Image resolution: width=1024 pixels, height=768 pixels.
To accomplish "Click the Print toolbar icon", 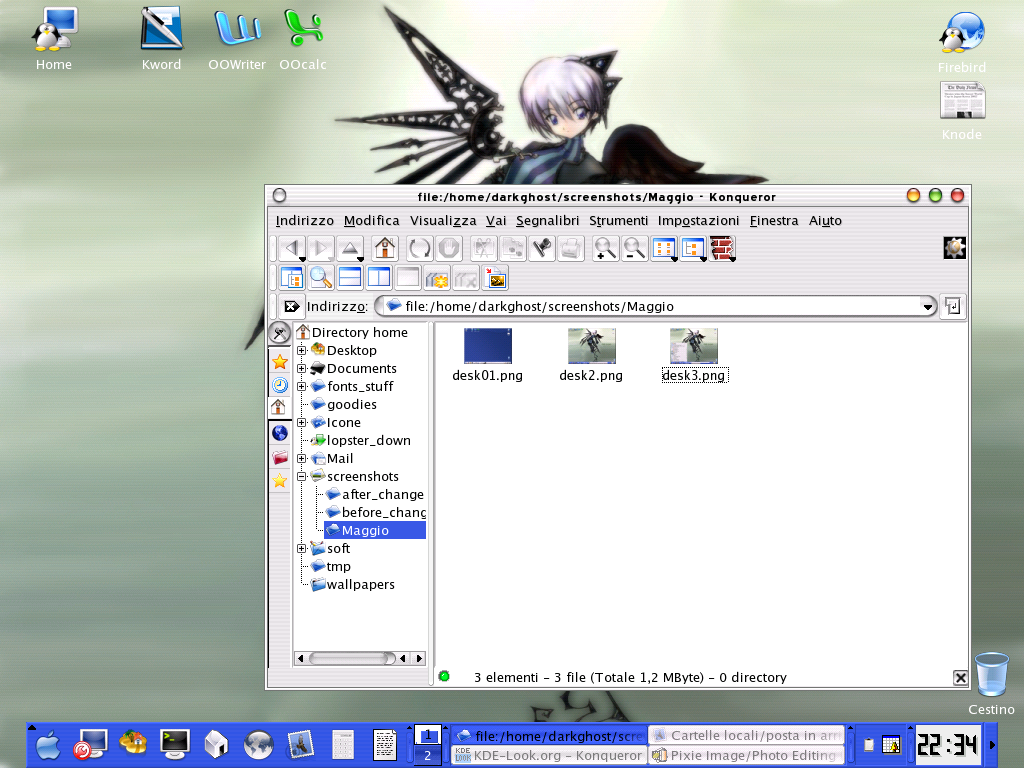I will pyautogui.click(x=571, y=248).
